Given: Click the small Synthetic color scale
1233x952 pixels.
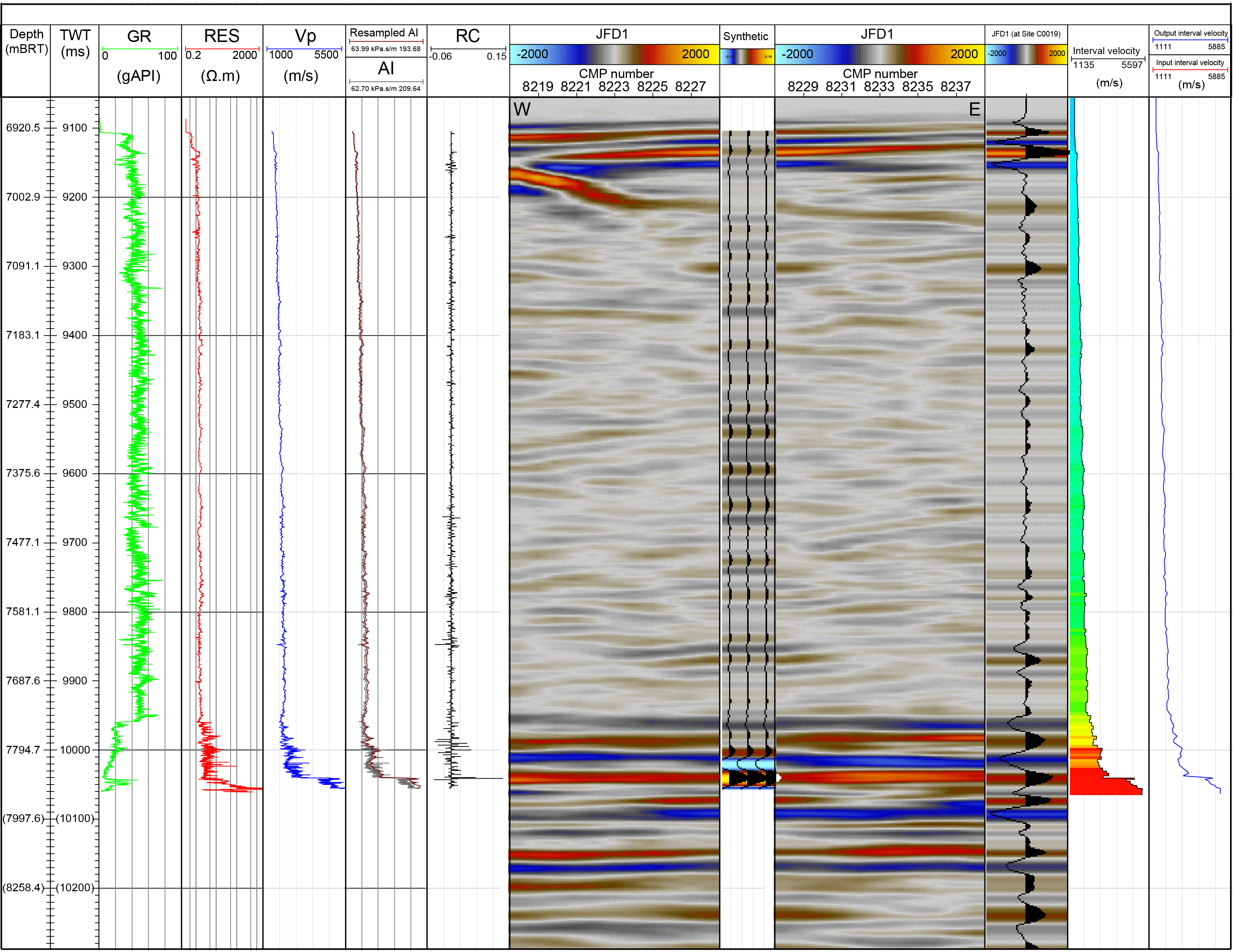Looking at the screenshot, I should pyautogui.click(x=747, y=56).
